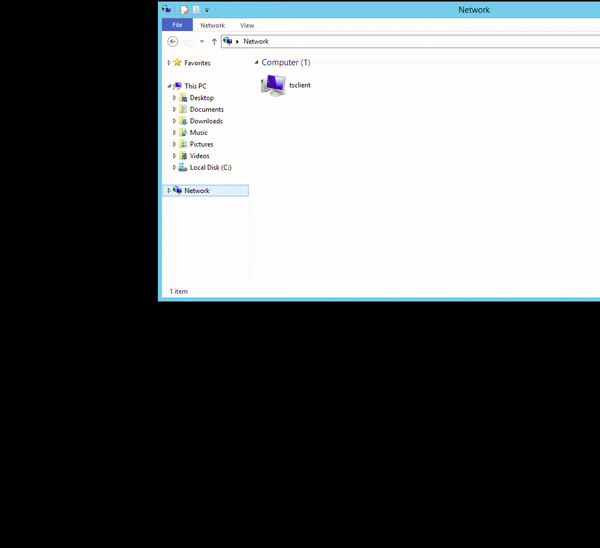Screen dimensions: 600x548
Task: Expand the Favorites tree node
Action: [169, 63]
